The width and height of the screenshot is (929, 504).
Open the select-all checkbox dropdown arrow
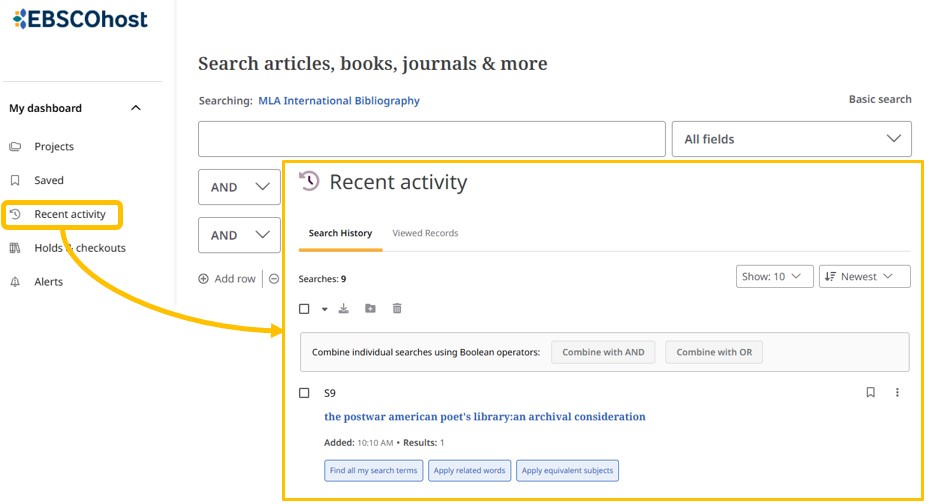[x=324, y=310]
